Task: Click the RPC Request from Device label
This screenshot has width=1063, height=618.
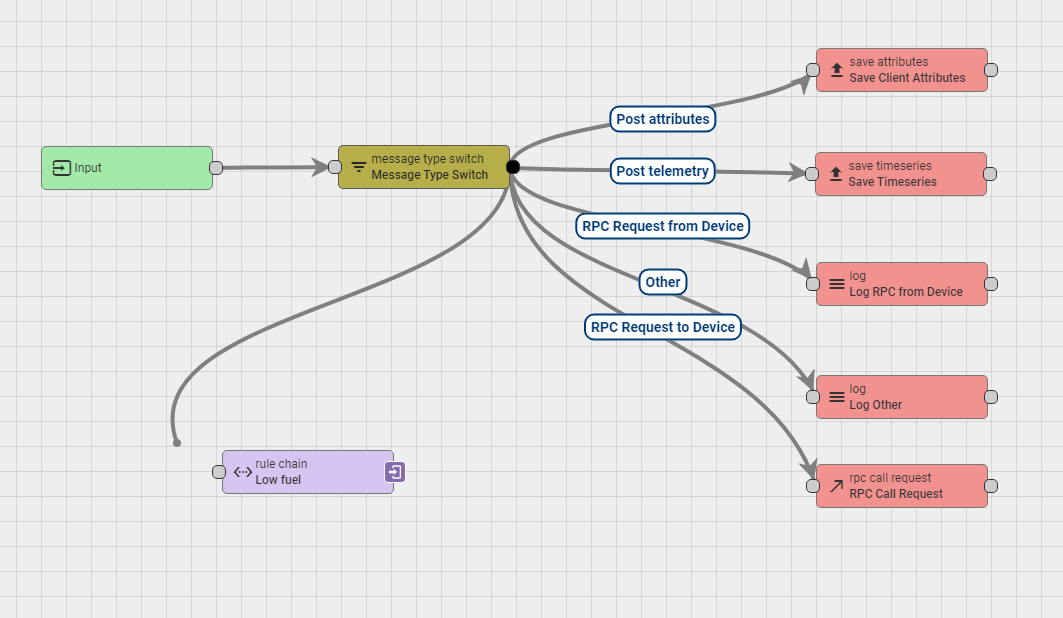Action: pyautogui.click(x=662, y=226)
